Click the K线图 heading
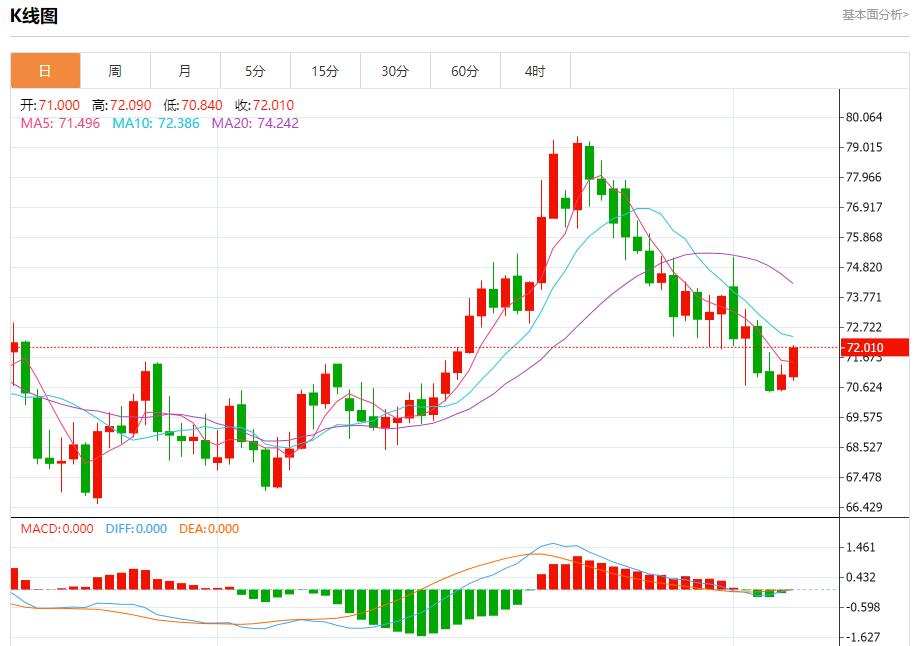This screenshot has height=646, width=915. coord(34,16)
